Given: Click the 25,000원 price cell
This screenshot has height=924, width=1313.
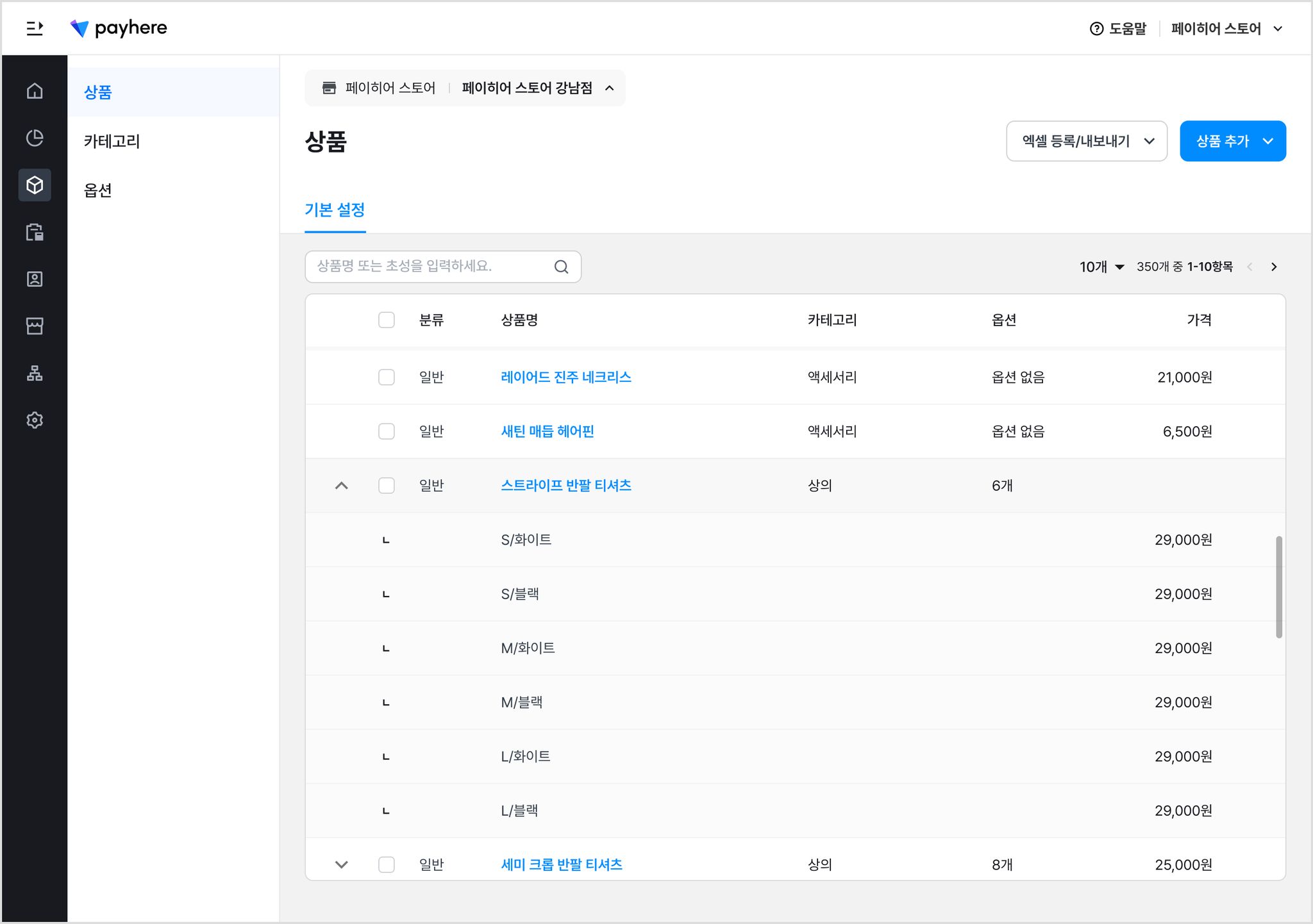Looking at the screenshot, I should [x=1183, y=864].
